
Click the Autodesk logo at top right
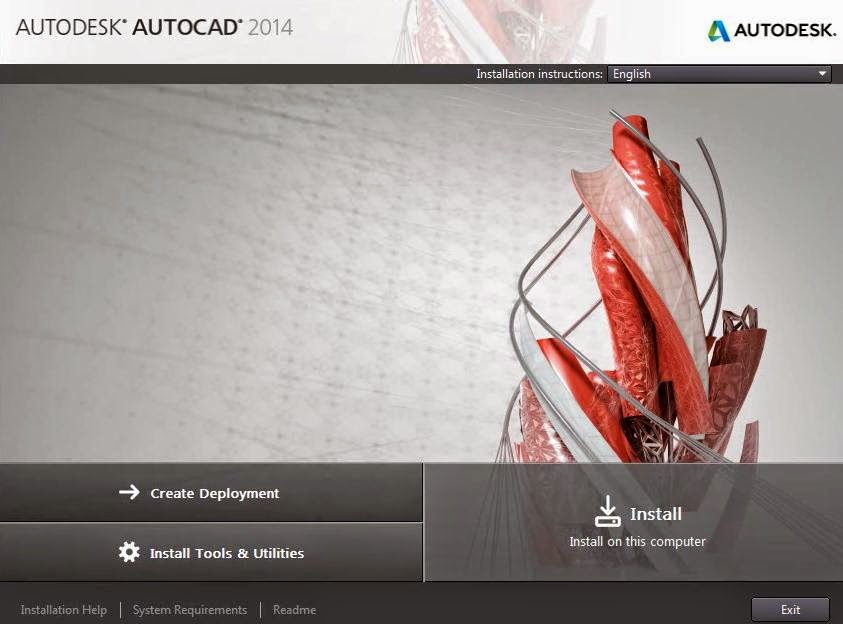tap(771, 30)
